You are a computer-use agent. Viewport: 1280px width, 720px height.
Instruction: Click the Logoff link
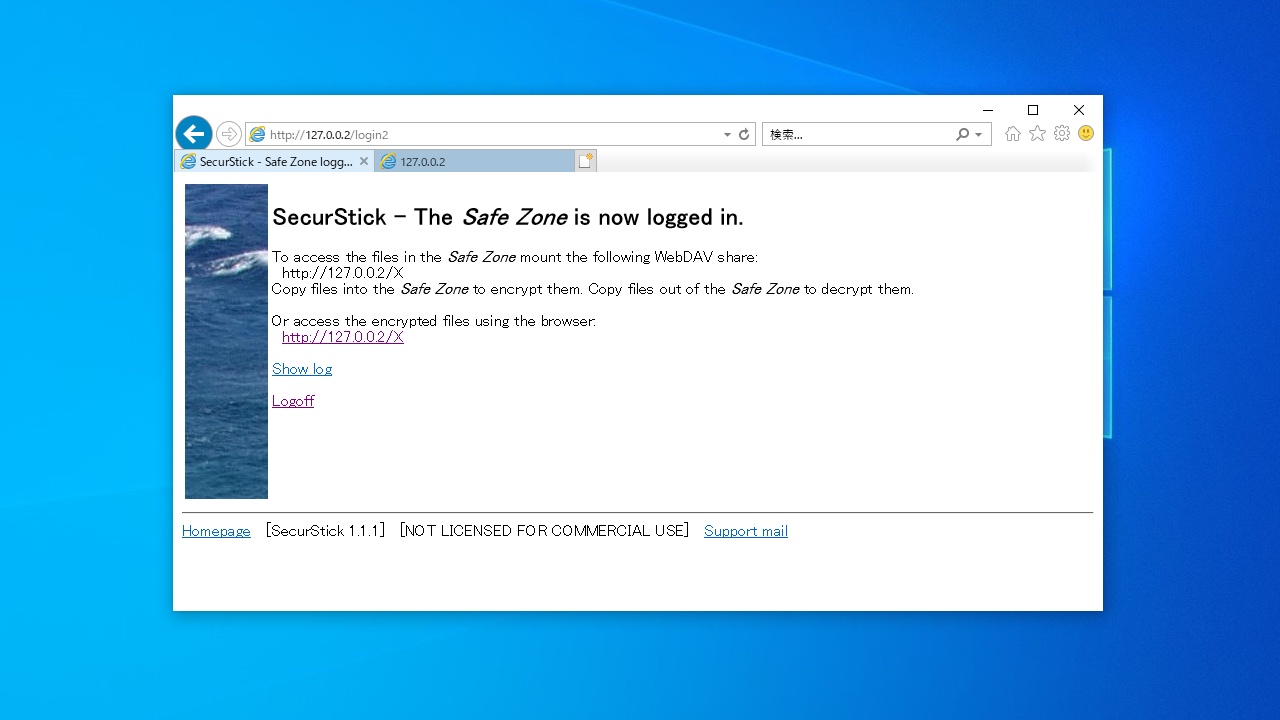(x=293, y=401)
